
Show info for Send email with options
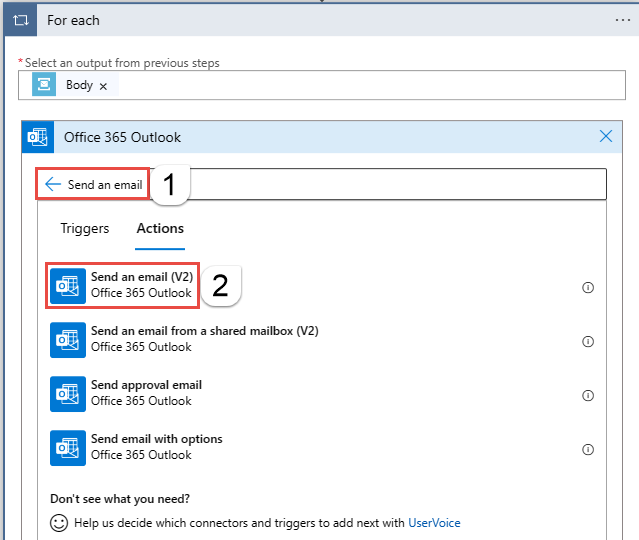[x=588, y=449]
